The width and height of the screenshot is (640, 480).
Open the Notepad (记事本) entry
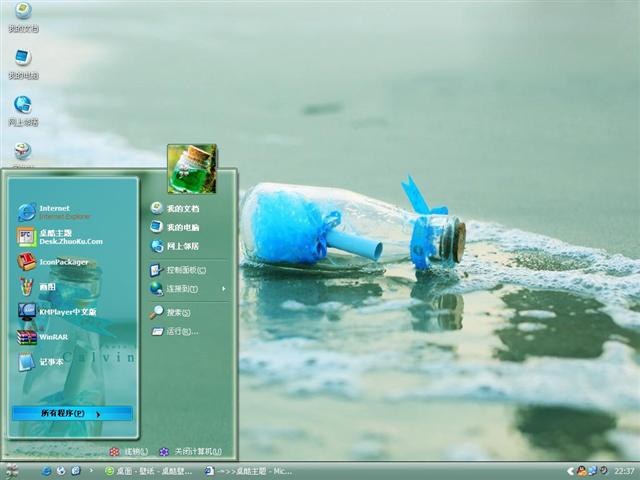(40, 362)
